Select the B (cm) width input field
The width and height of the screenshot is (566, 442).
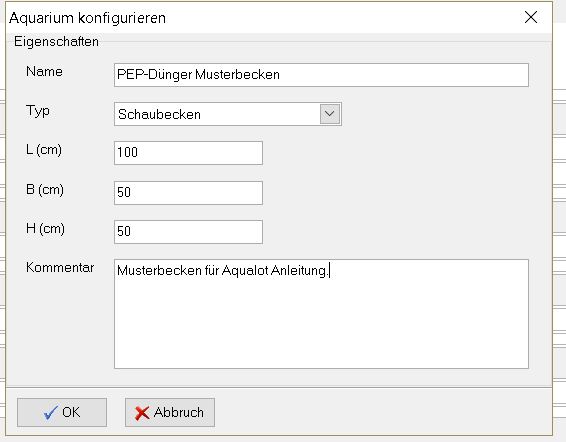[188, 193]
